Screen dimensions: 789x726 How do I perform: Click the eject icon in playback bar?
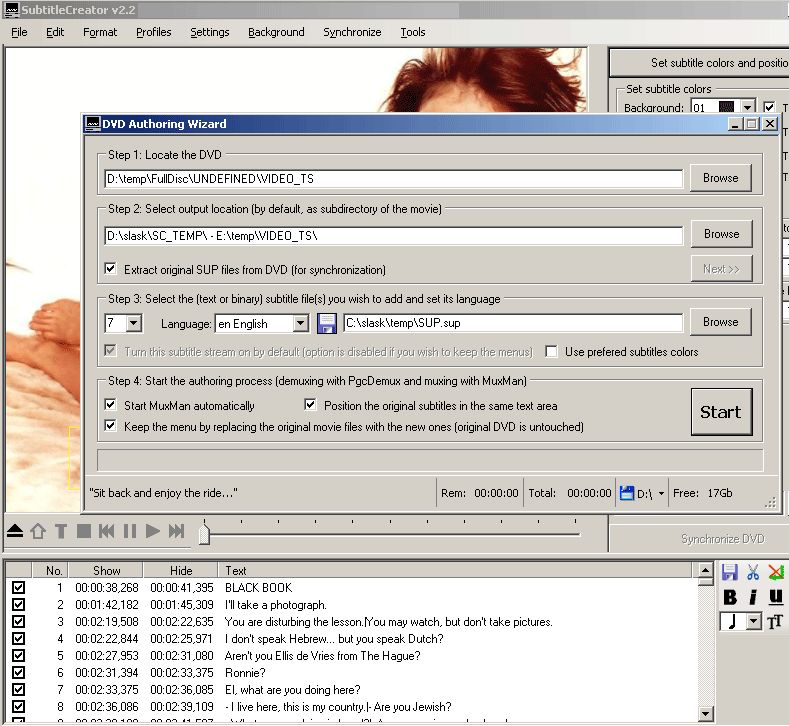point(15,531)
